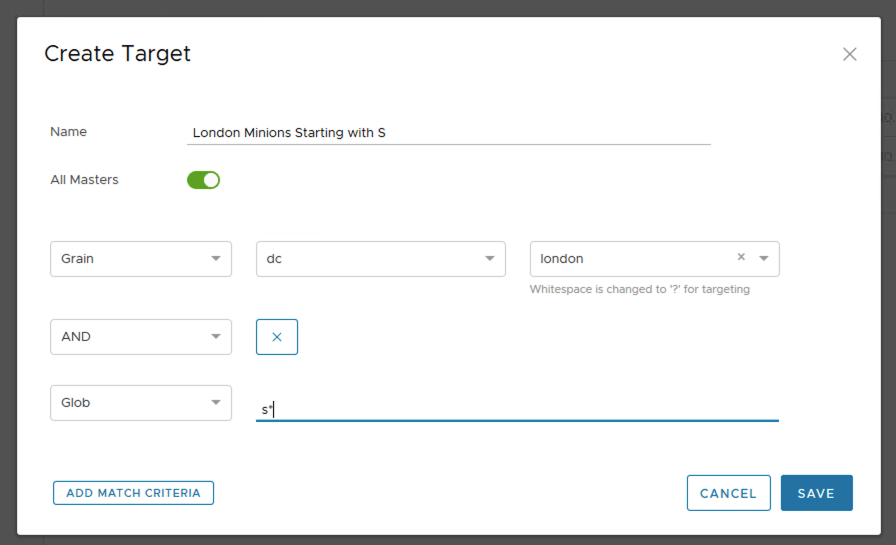Expand the Glob match type dropdown
Screen dimensions: 896x545
click(141, 403)
